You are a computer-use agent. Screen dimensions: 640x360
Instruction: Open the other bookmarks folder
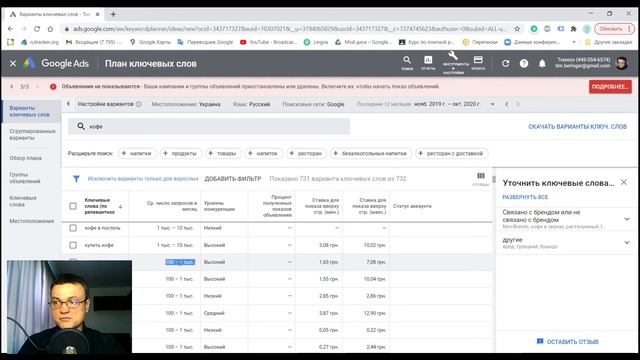(x=608, y=42)
